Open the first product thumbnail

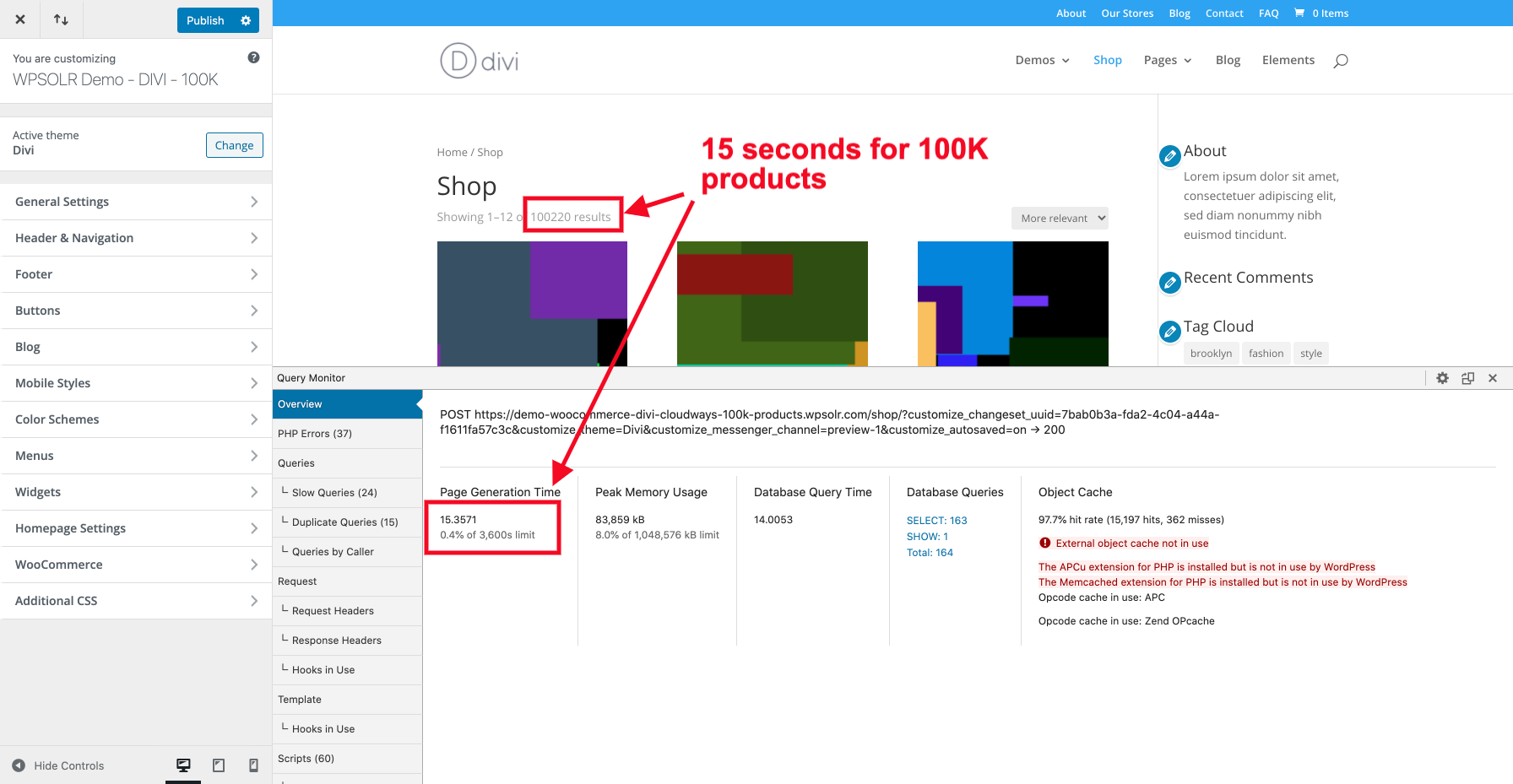pos(532,304)
